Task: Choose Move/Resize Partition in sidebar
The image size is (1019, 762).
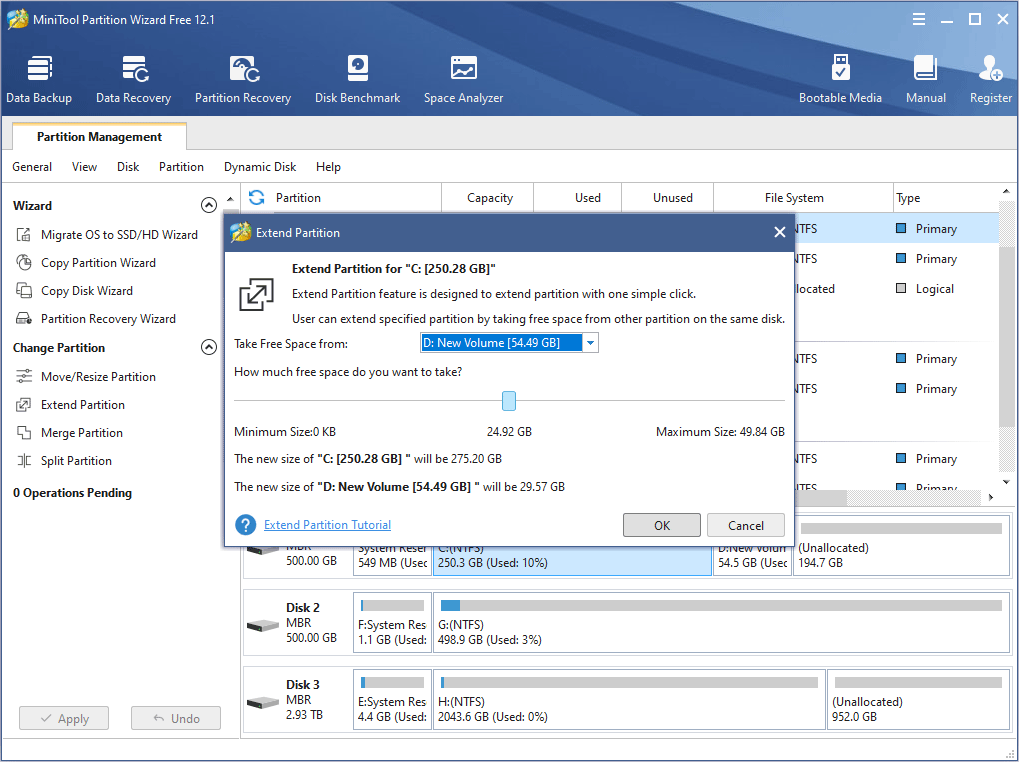Action: coord(86,376)
